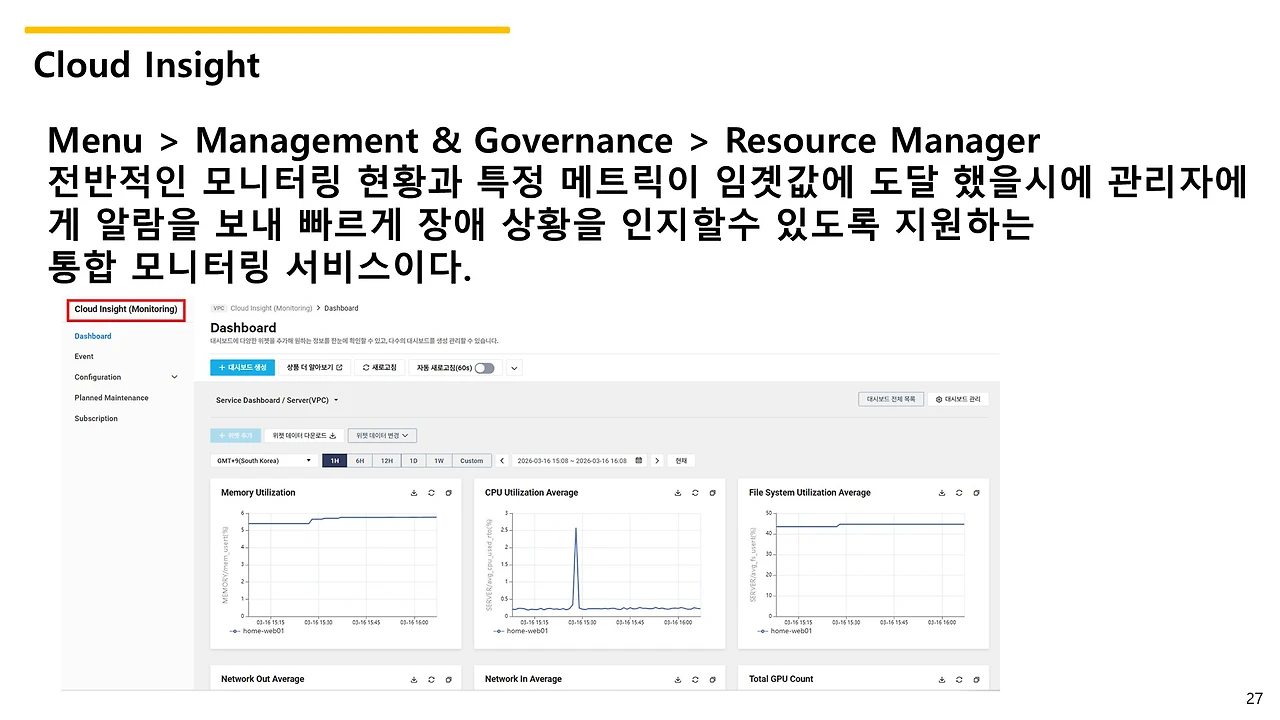
Task: Toggle home-web01 series in Memory Utilization legend
Action: click(x=259, y=631)
